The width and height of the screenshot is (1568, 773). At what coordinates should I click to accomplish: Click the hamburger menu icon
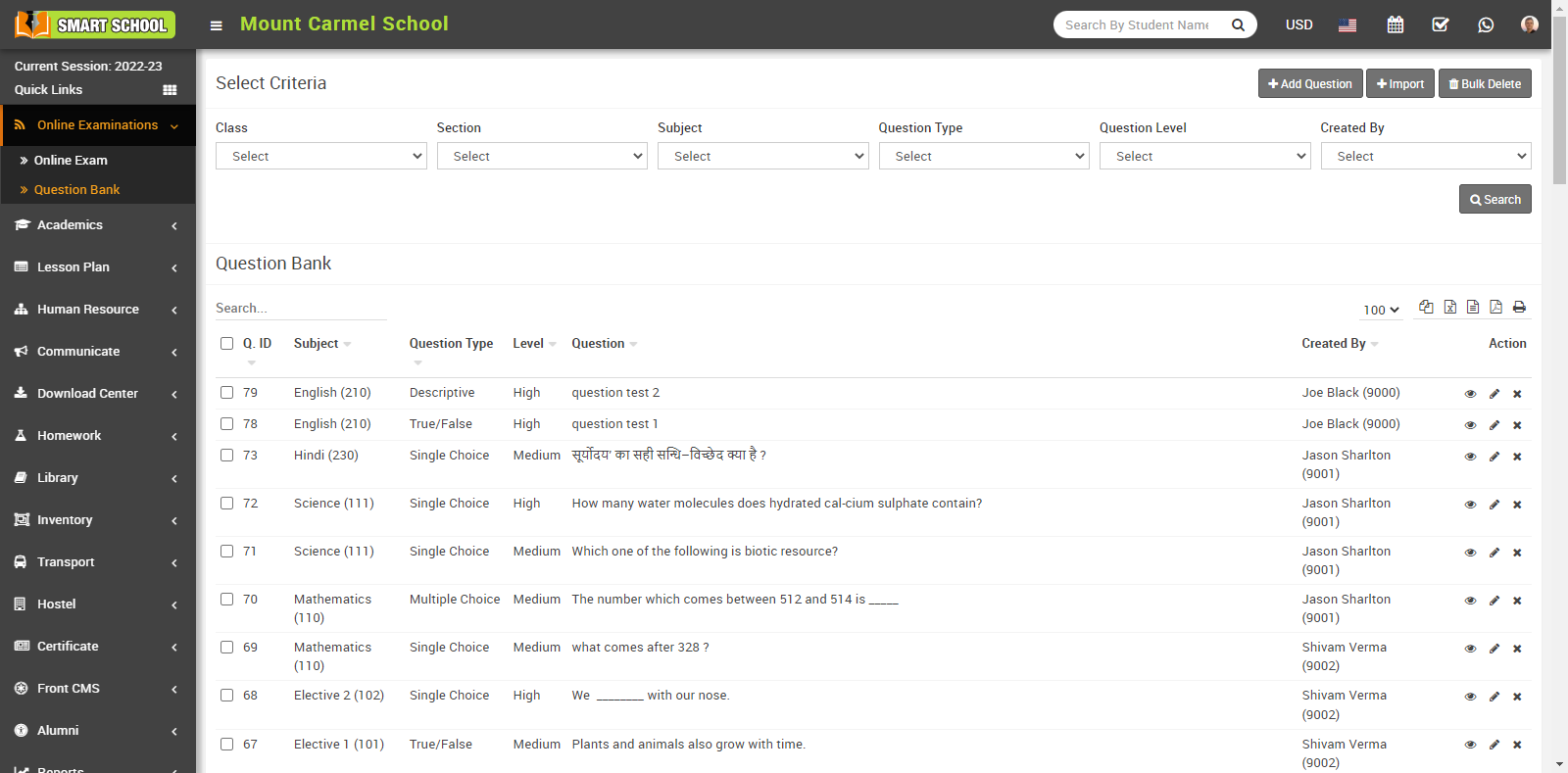216,25
